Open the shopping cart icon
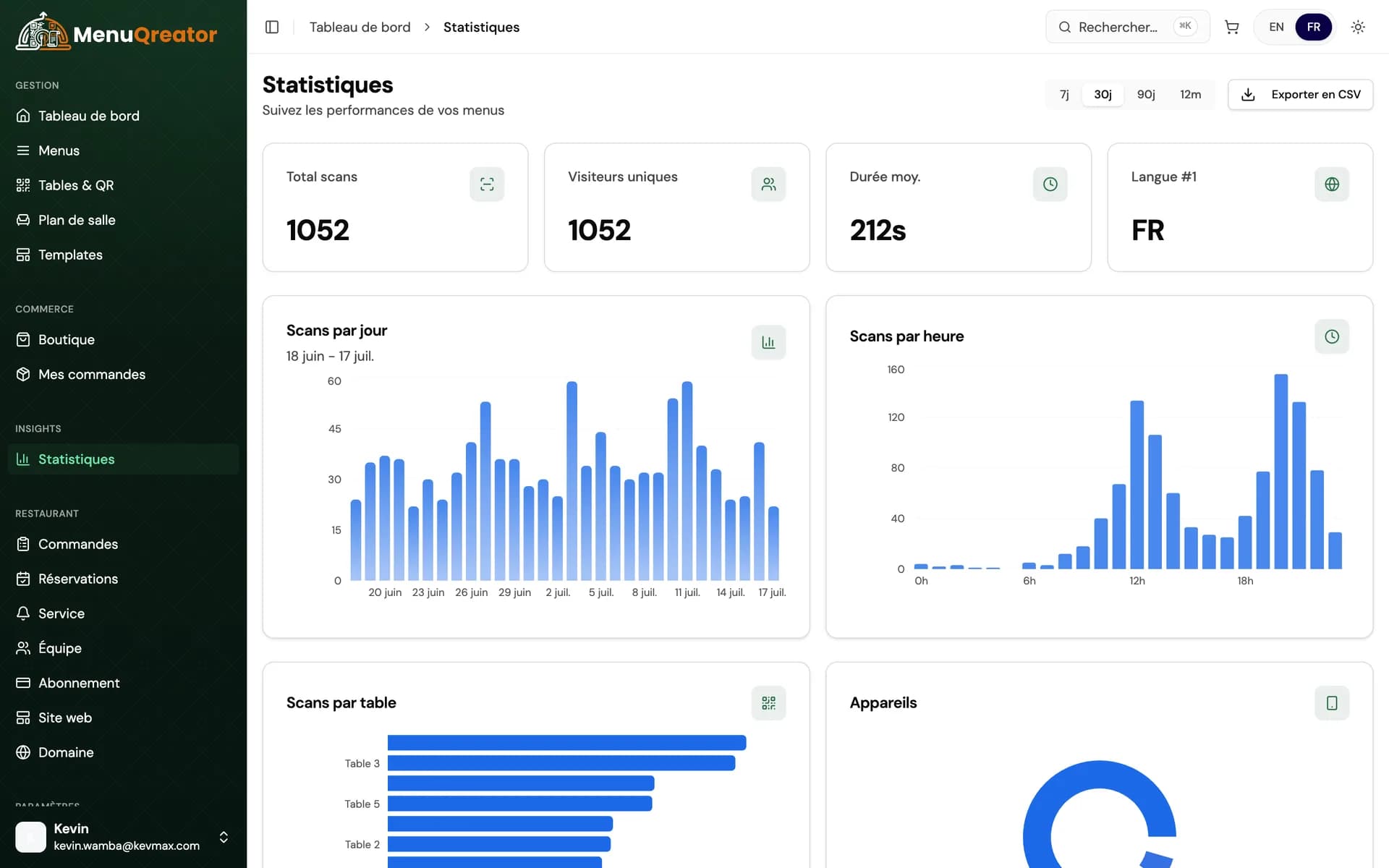Image resolution: width=1389 pixels, height=868 pixels. coord(1231,27)
